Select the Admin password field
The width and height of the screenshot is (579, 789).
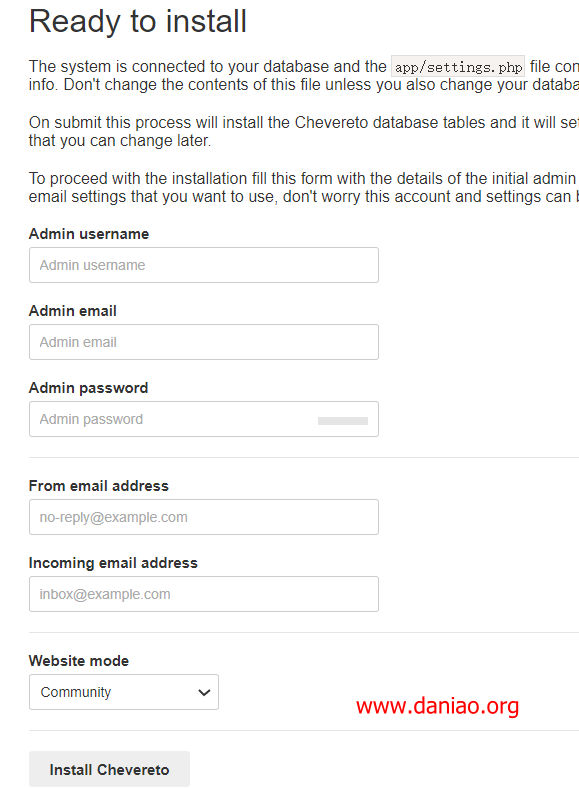[x=204, y=419]
